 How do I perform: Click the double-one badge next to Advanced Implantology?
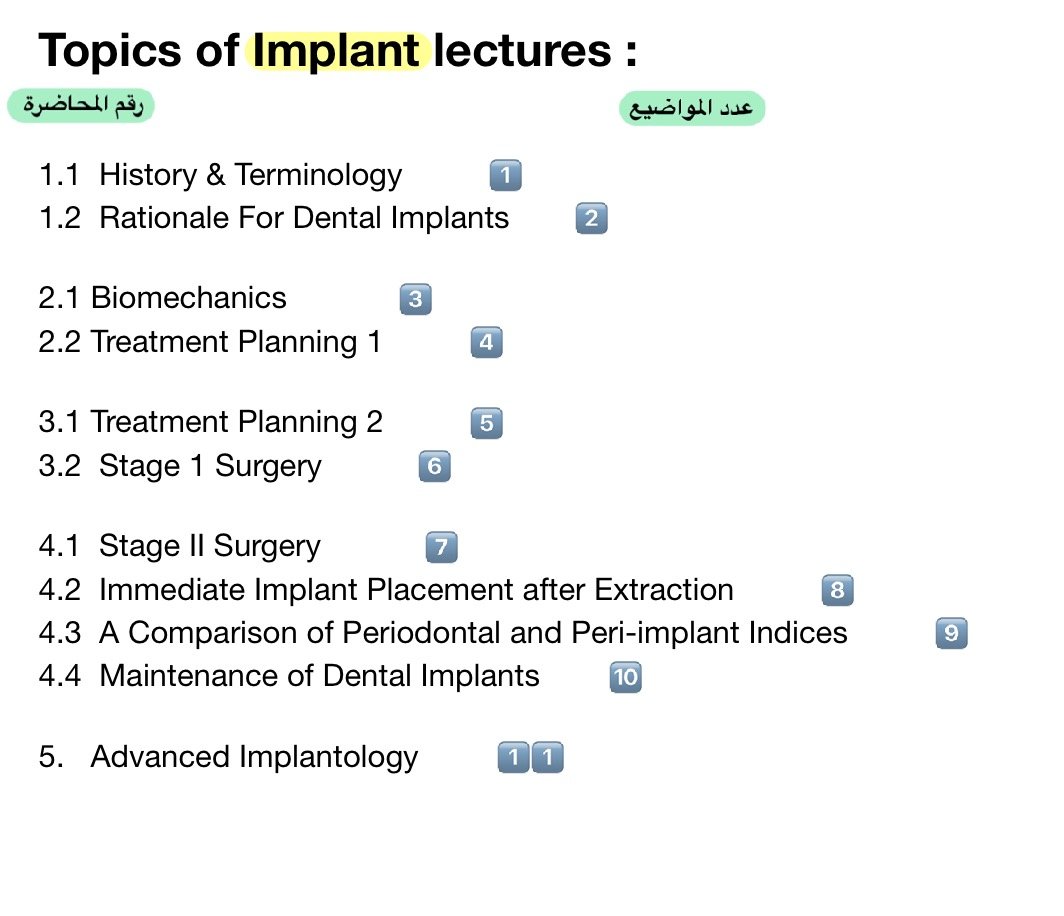tap(531, 758)
